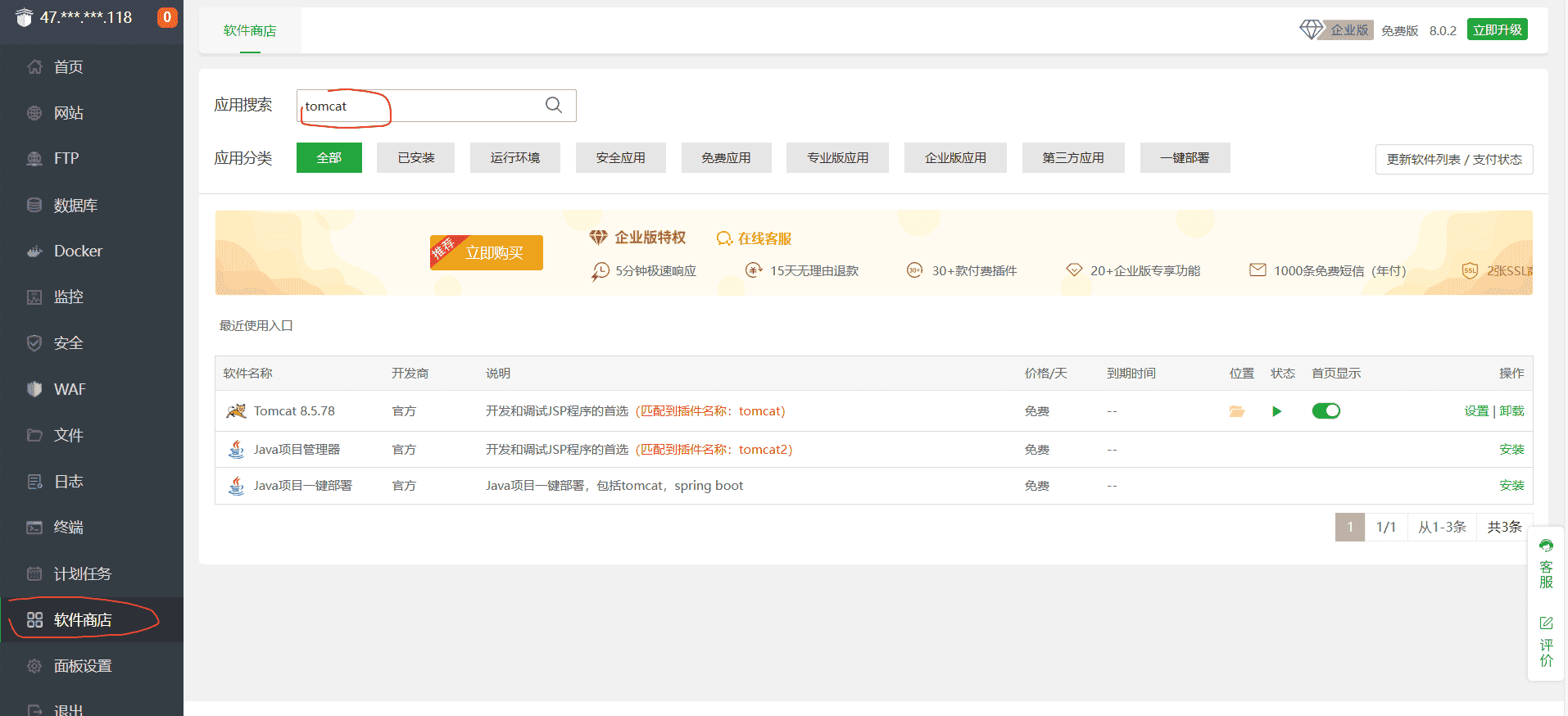Select the 已安装 category filter
Image resolution: width=1568 pixels, height=716 pixels.
(x=416, y=157)
